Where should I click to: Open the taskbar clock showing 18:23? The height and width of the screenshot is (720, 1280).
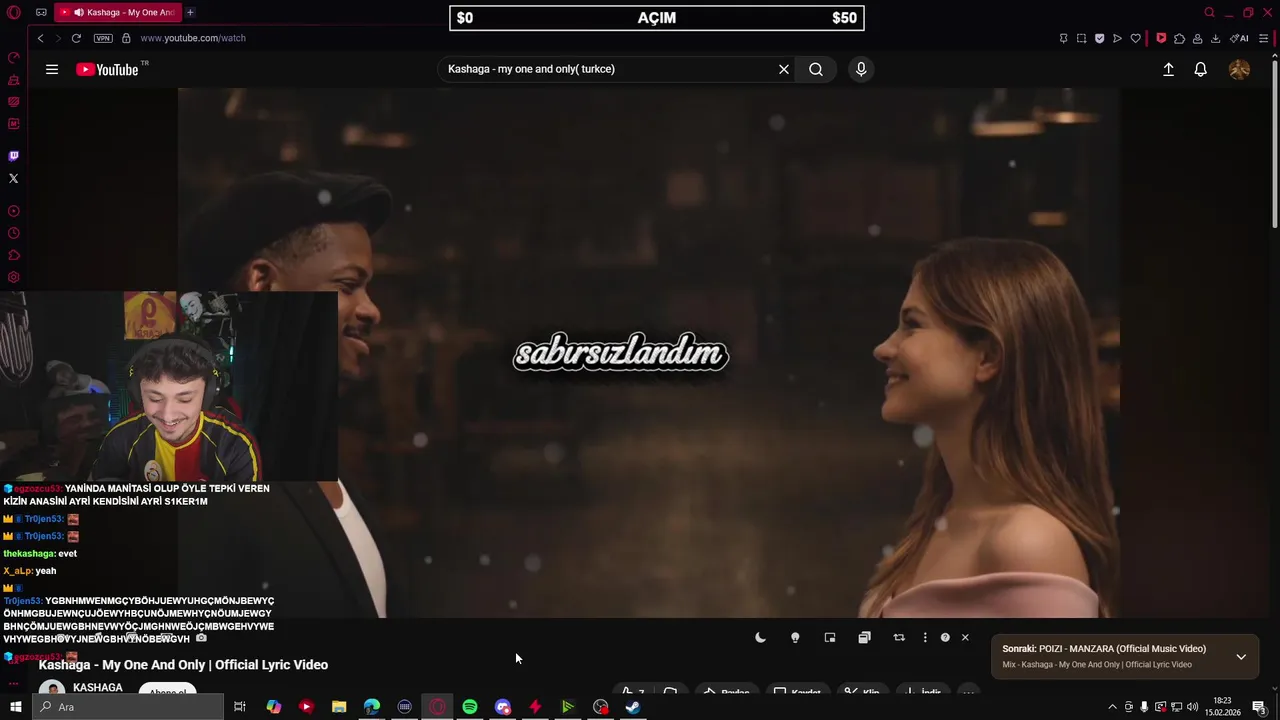click(x=1222, y=707)
